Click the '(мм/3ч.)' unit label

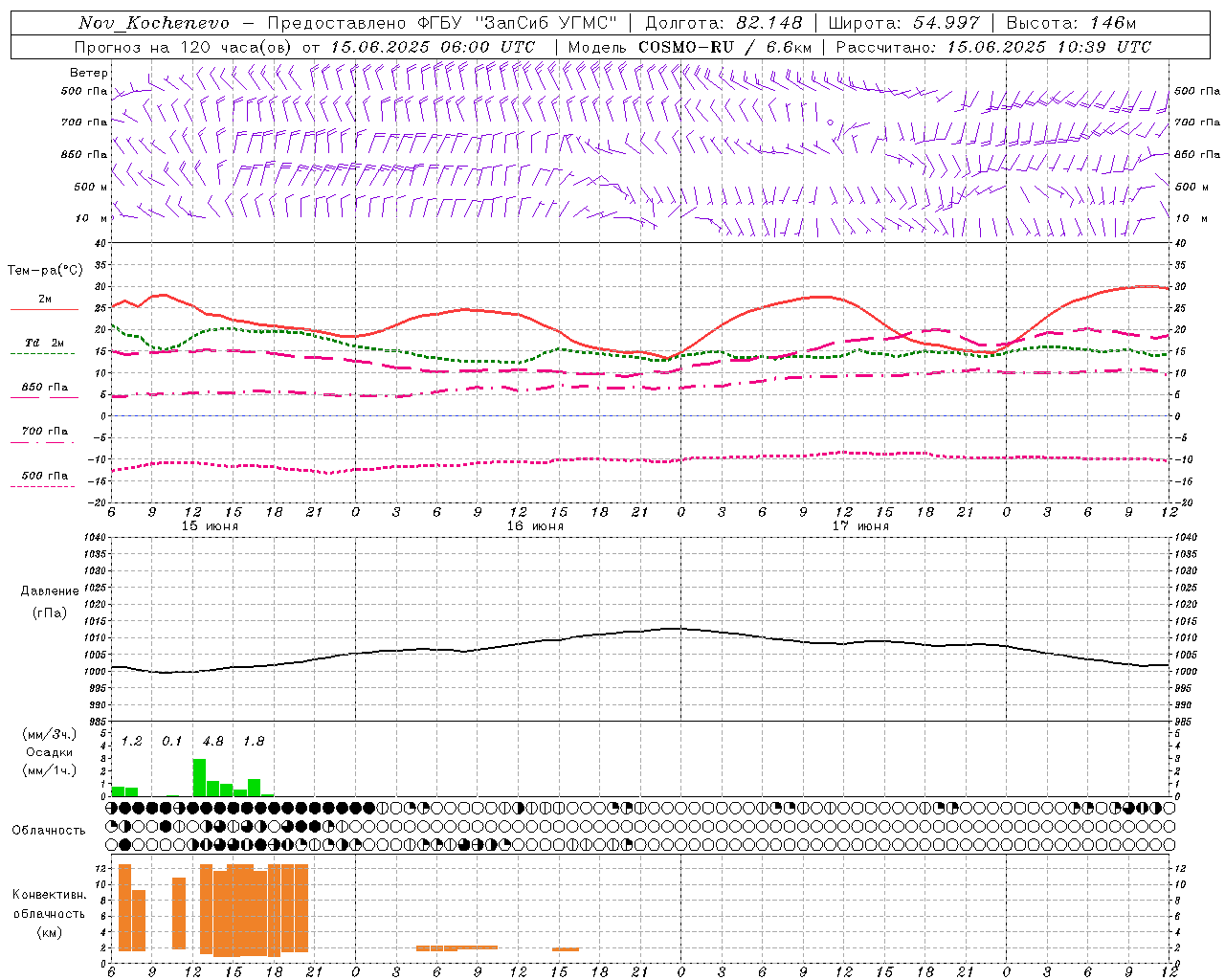click(49, 734)
